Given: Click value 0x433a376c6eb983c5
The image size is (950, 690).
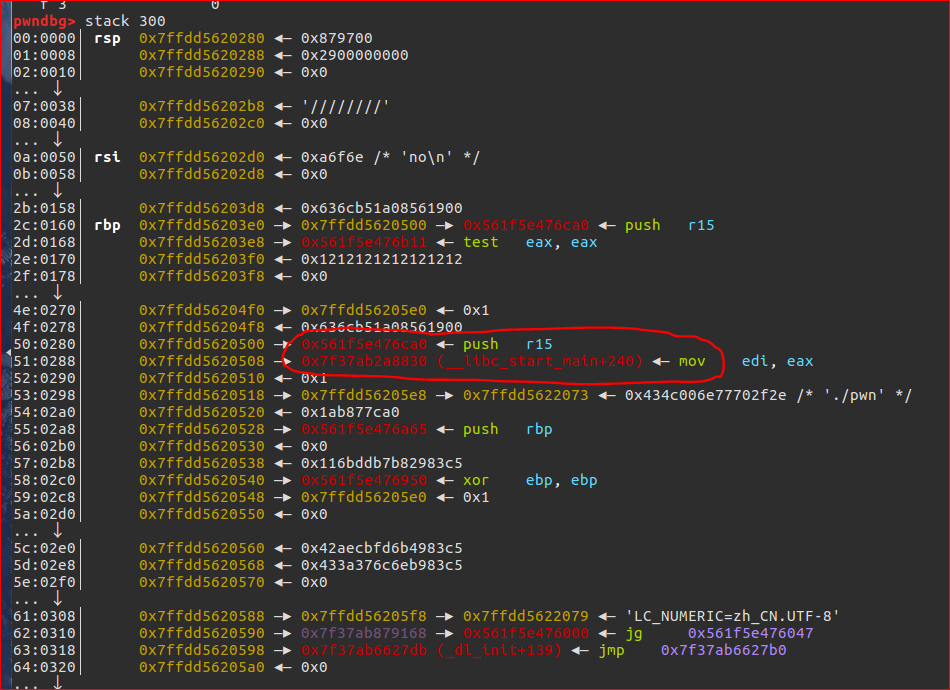Looking at the screenshot, I should click(x=382, y=565).
